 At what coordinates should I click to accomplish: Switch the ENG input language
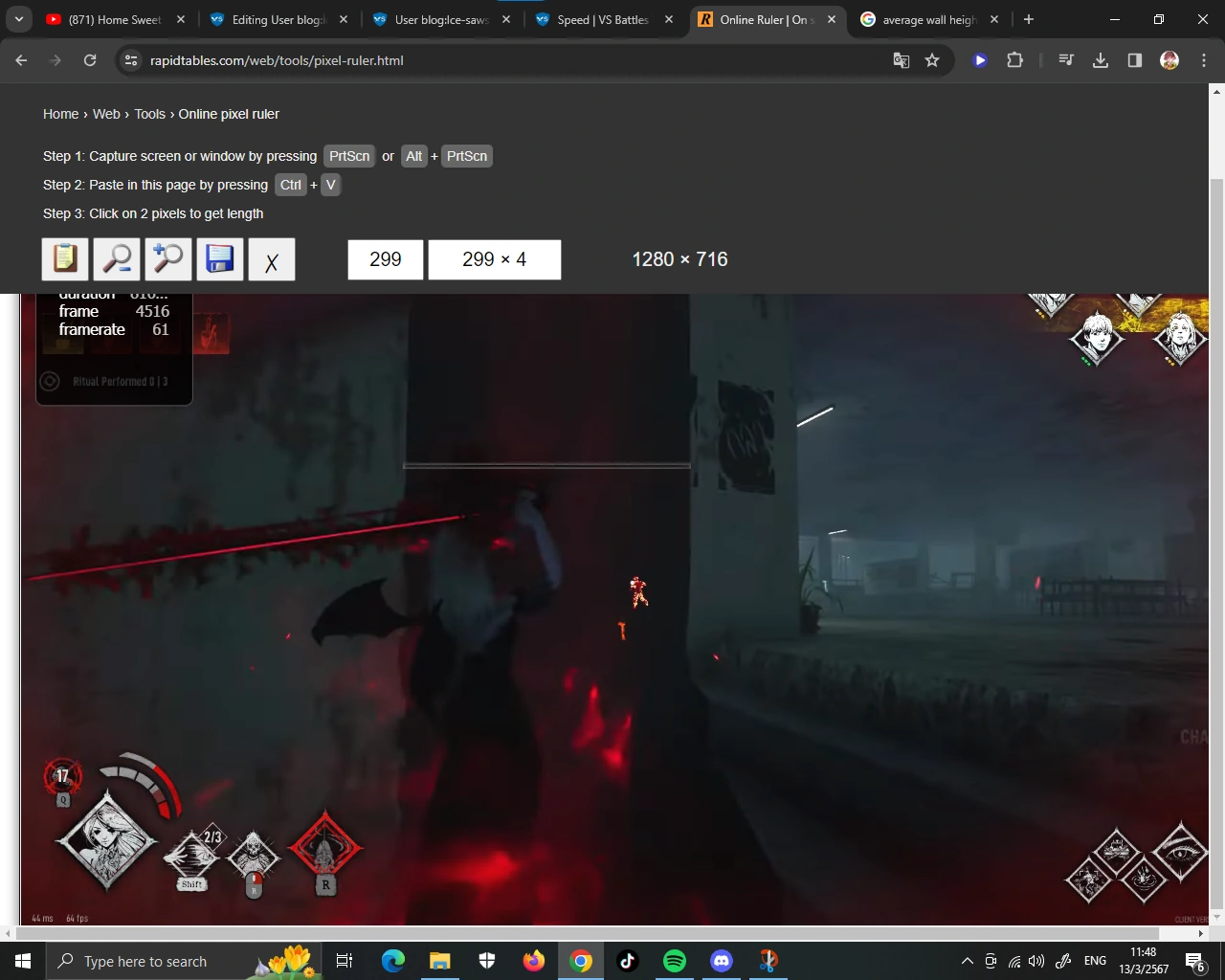1096,961
